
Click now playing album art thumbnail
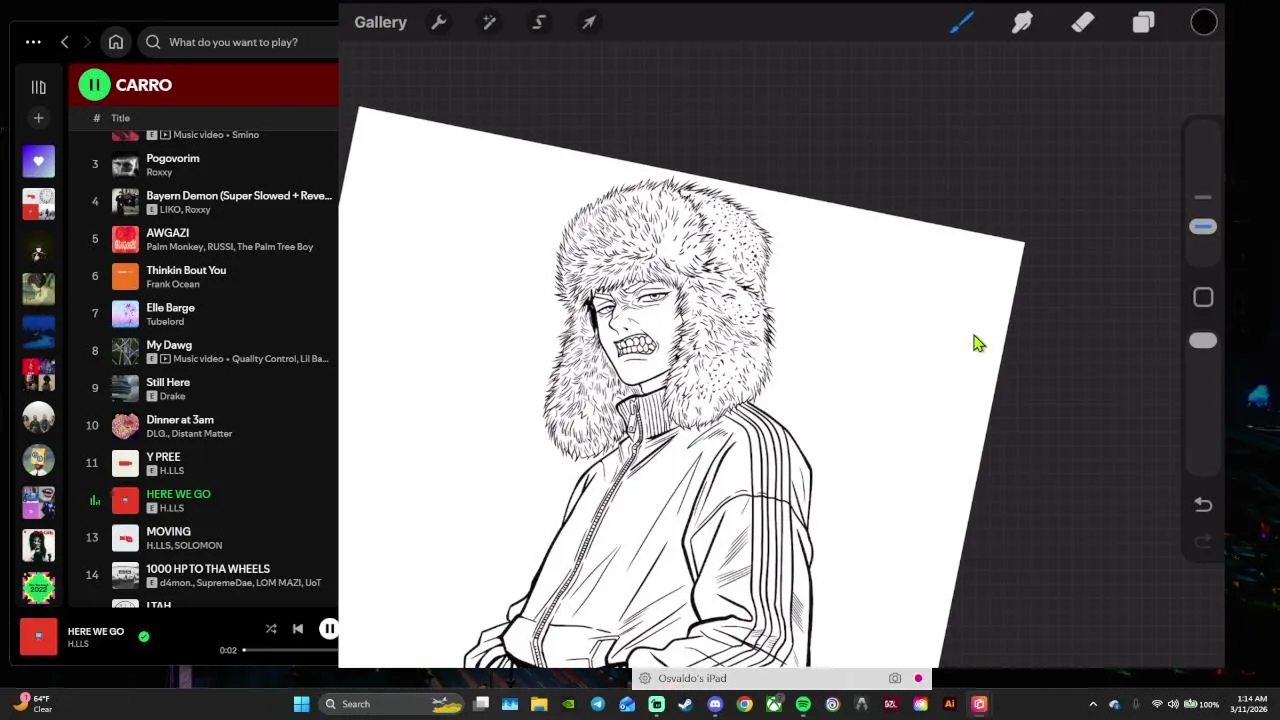[x=38, y=636]
